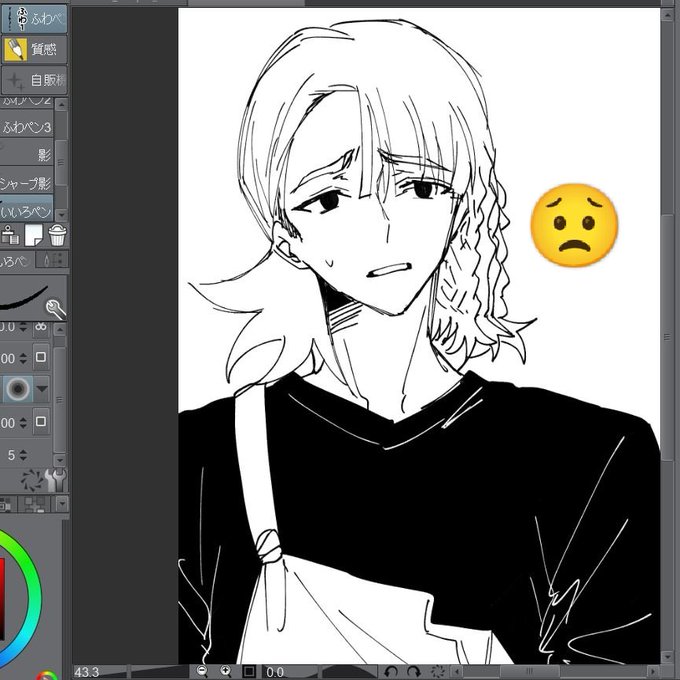Create a new sub tool with page icon
This screenshot has width=680, height=680.
pos(34,235)
